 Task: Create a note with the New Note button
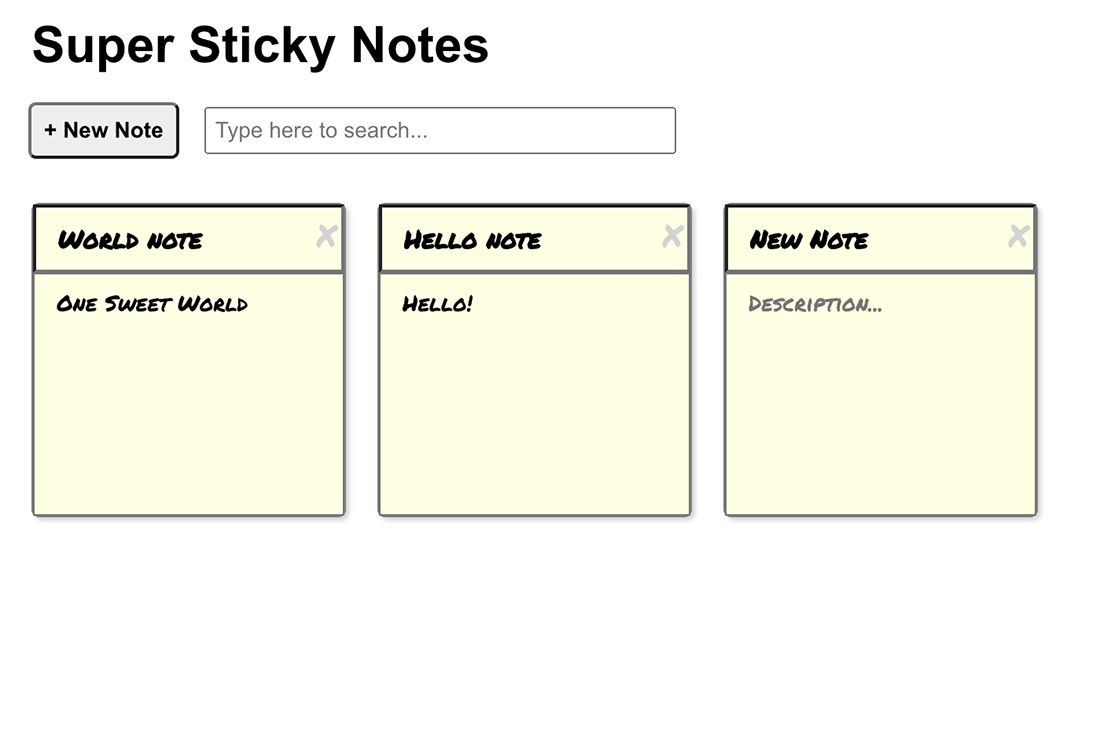click(103, 130)
